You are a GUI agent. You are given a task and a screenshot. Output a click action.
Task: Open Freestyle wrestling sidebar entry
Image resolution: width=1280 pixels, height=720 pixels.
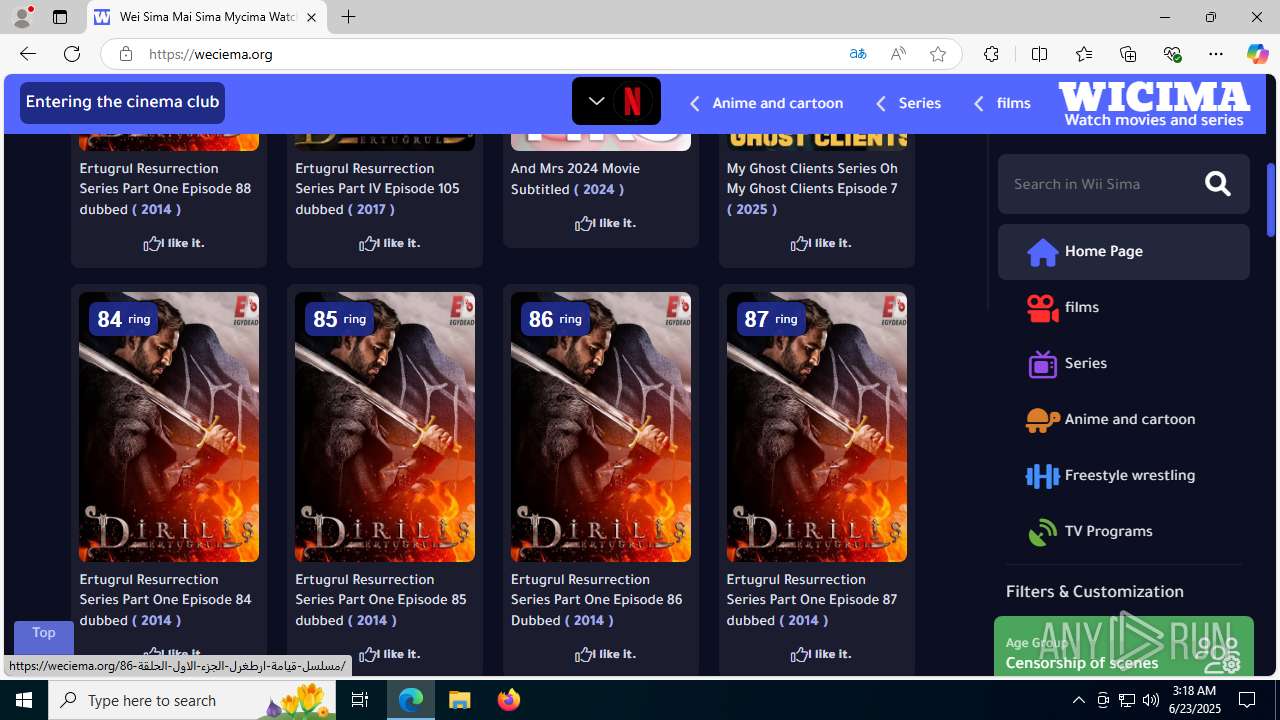[1123, 475]
